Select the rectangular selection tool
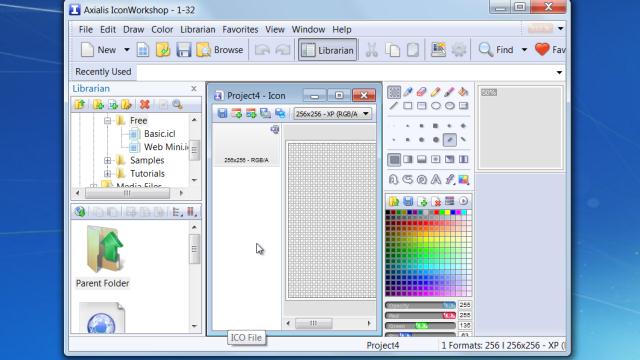This screenshot has width=640, height=360. pos(394,92)
